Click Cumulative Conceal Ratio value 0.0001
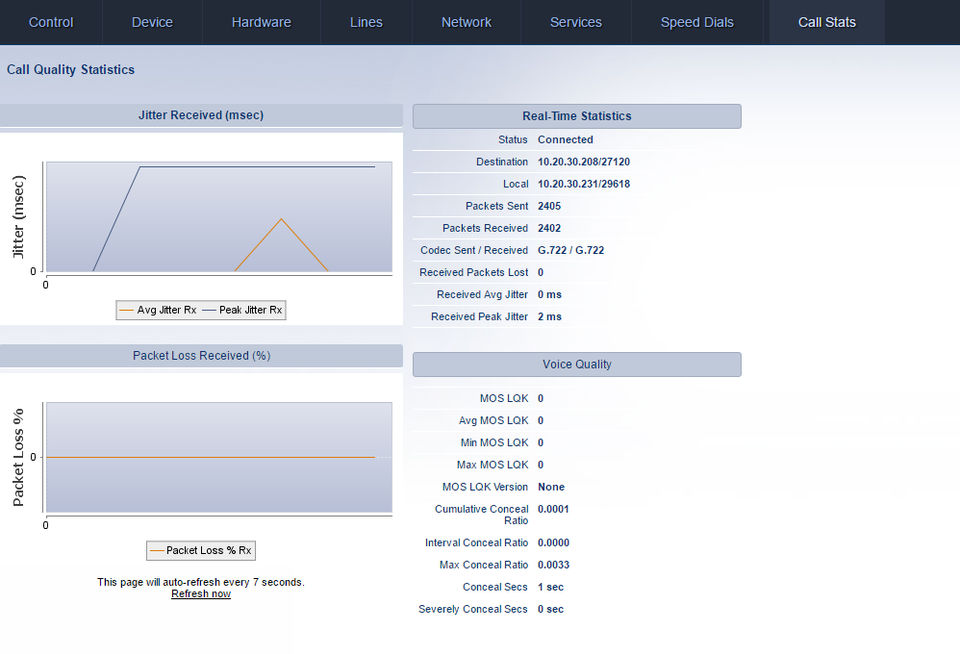 [x=553, y=509]
